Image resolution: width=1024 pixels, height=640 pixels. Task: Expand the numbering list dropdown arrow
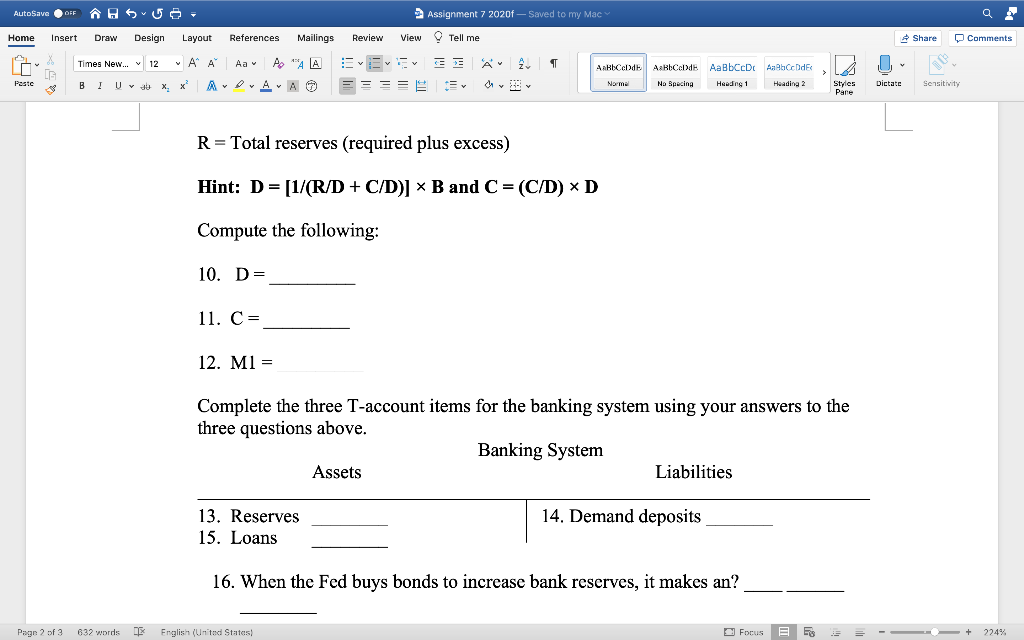(387, 64)
